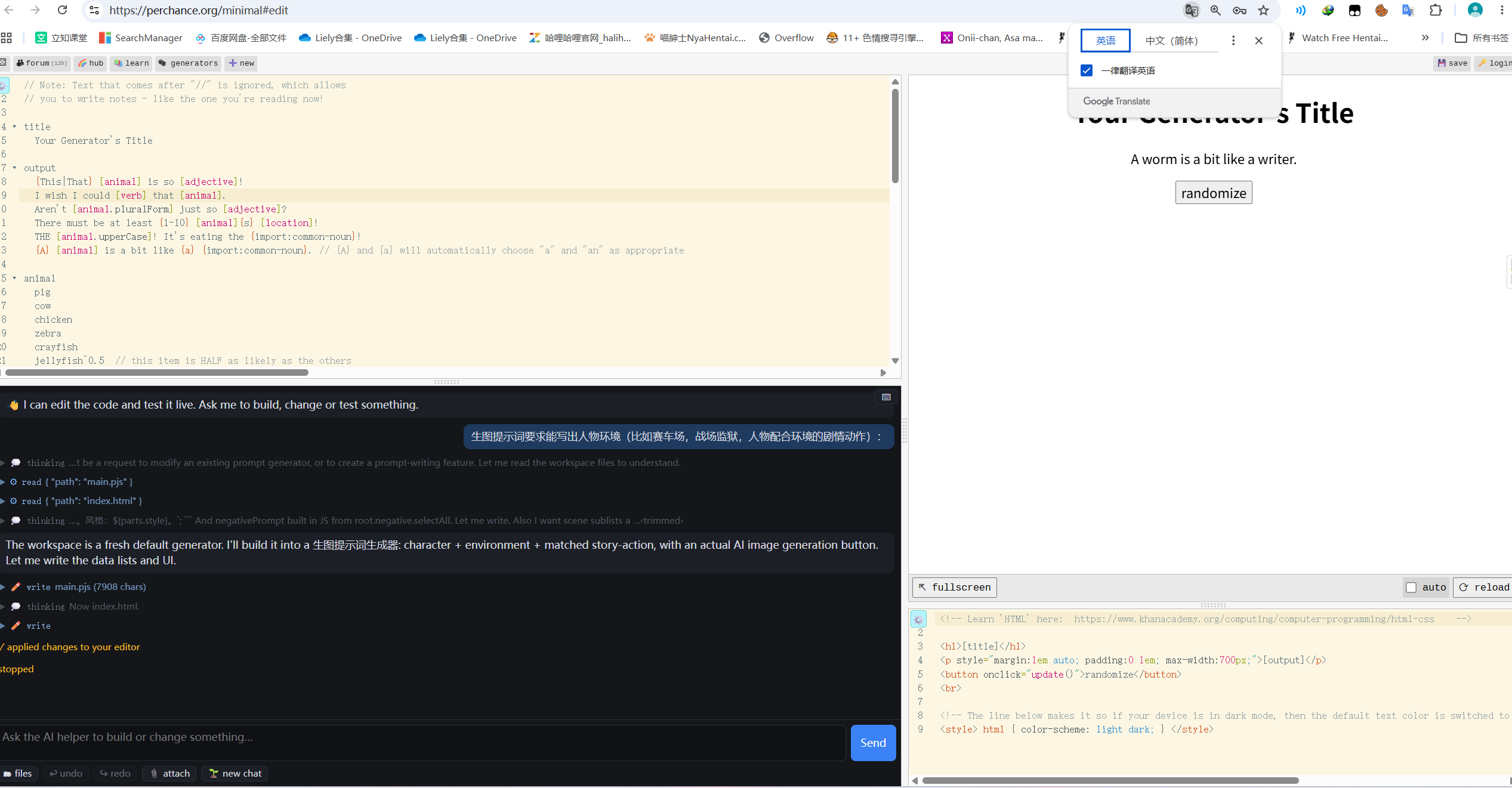Open the site info icon in address bar
Screen dimensions: 1512x788
94,10
